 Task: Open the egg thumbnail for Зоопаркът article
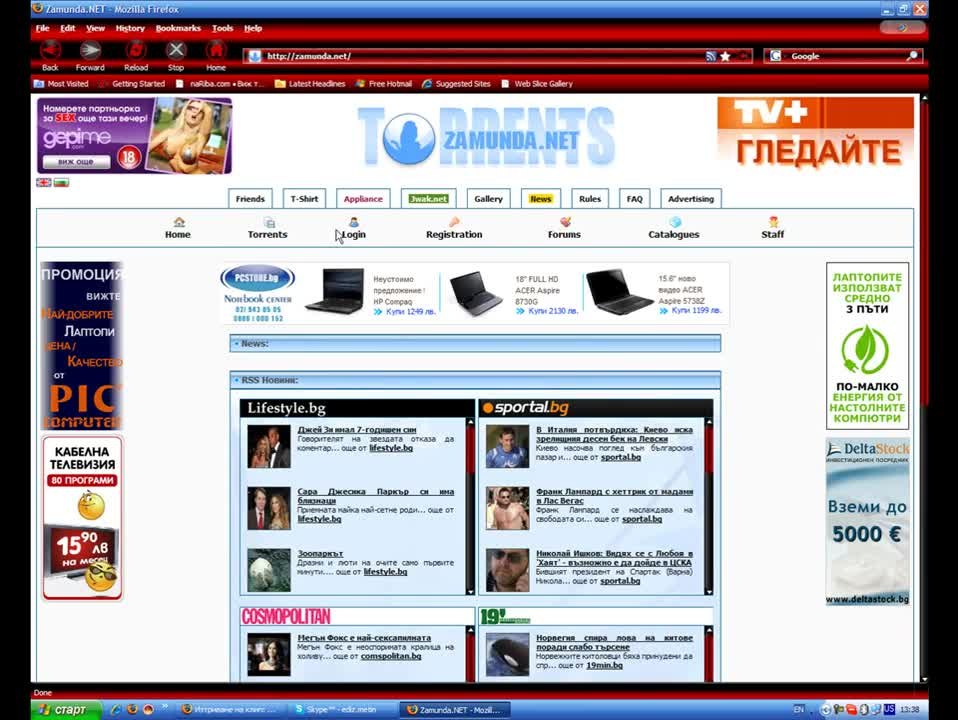coord(269,570)
